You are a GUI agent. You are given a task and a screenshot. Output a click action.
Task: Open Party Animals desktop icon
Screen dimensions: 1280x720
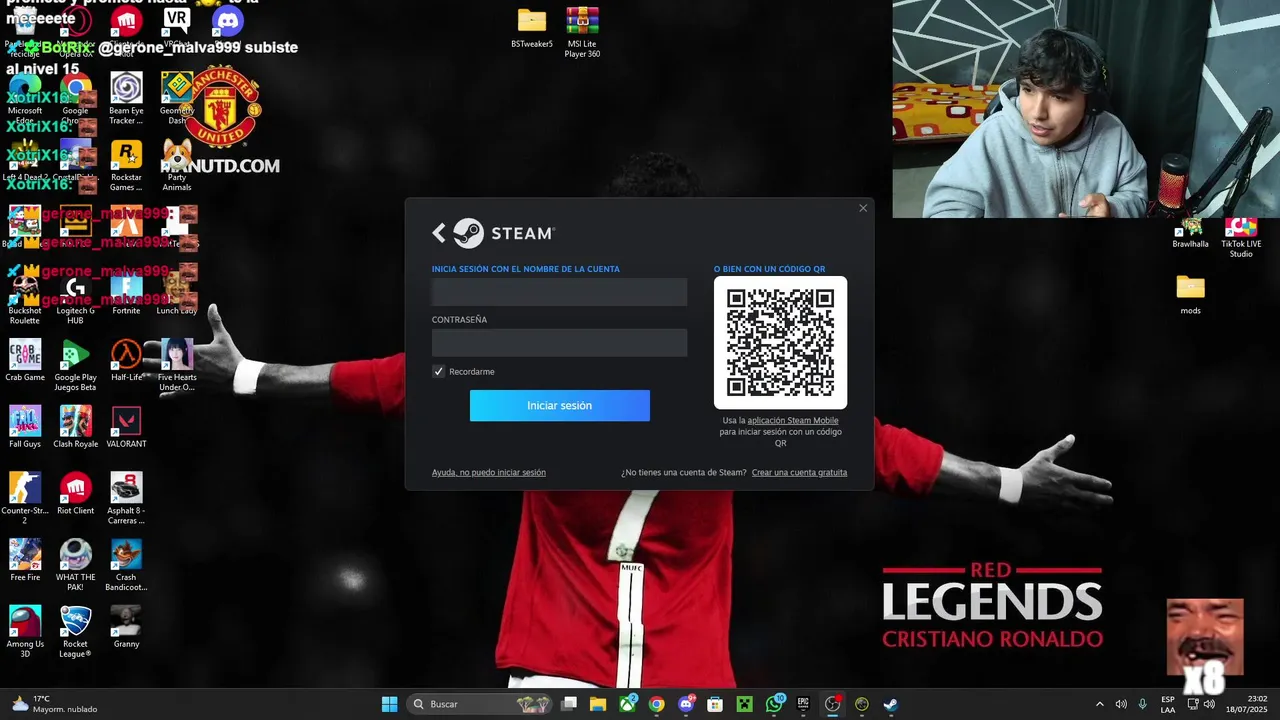(177, 165)
